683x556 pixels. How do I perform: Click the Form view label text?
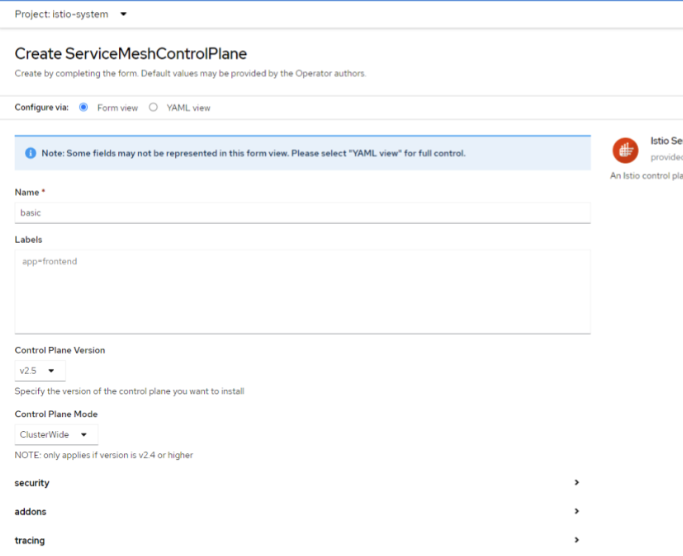click(117, 108)
